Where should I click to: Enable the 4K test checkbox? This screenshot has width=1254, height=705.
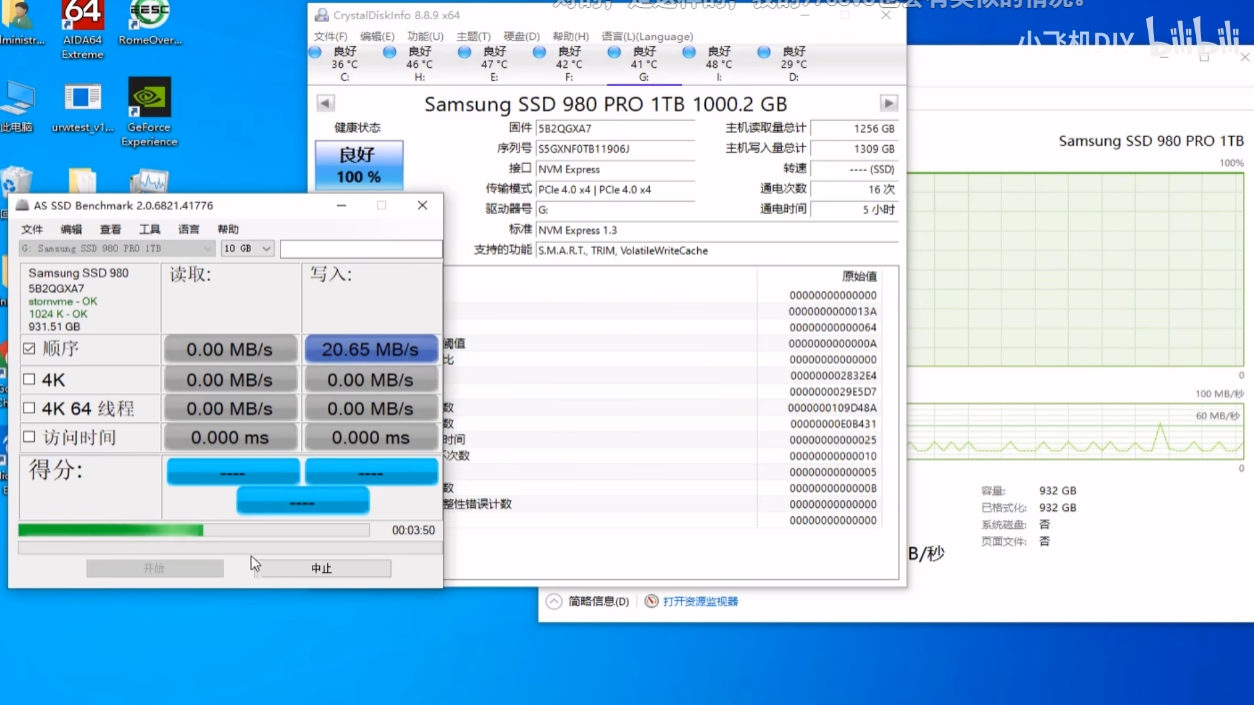29,379
